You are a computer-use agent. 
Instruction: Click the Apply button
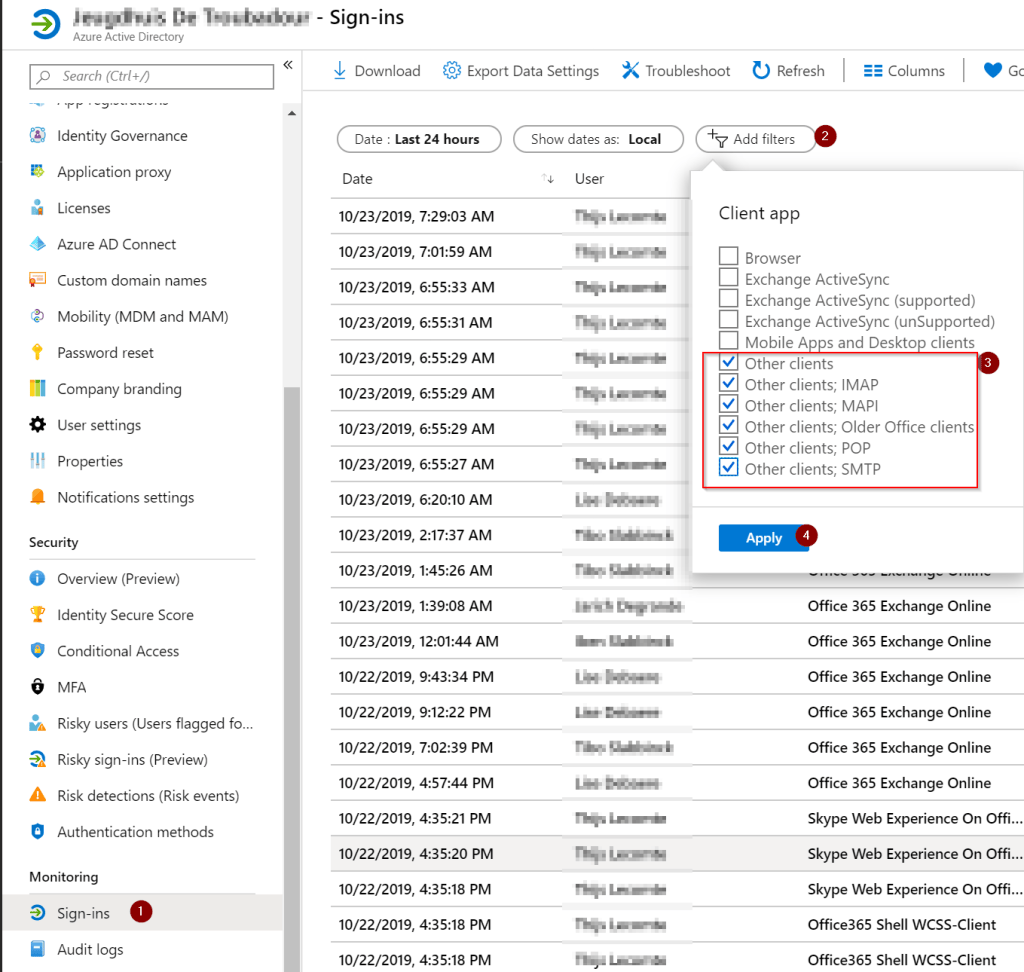(x=763, y=538)
